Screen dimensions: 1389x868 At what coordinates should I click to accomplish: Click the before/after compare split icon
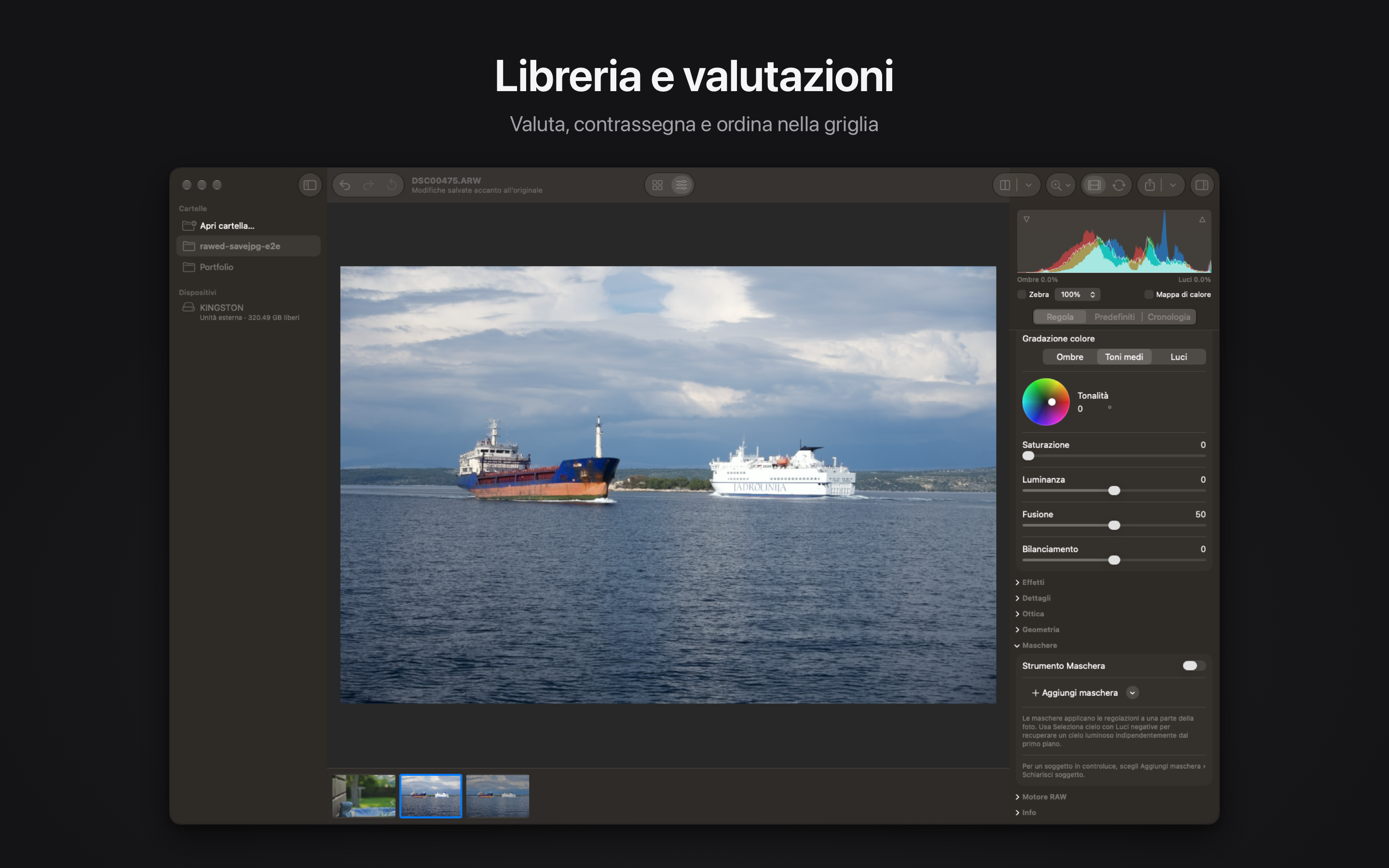(x=1005, y=185)
